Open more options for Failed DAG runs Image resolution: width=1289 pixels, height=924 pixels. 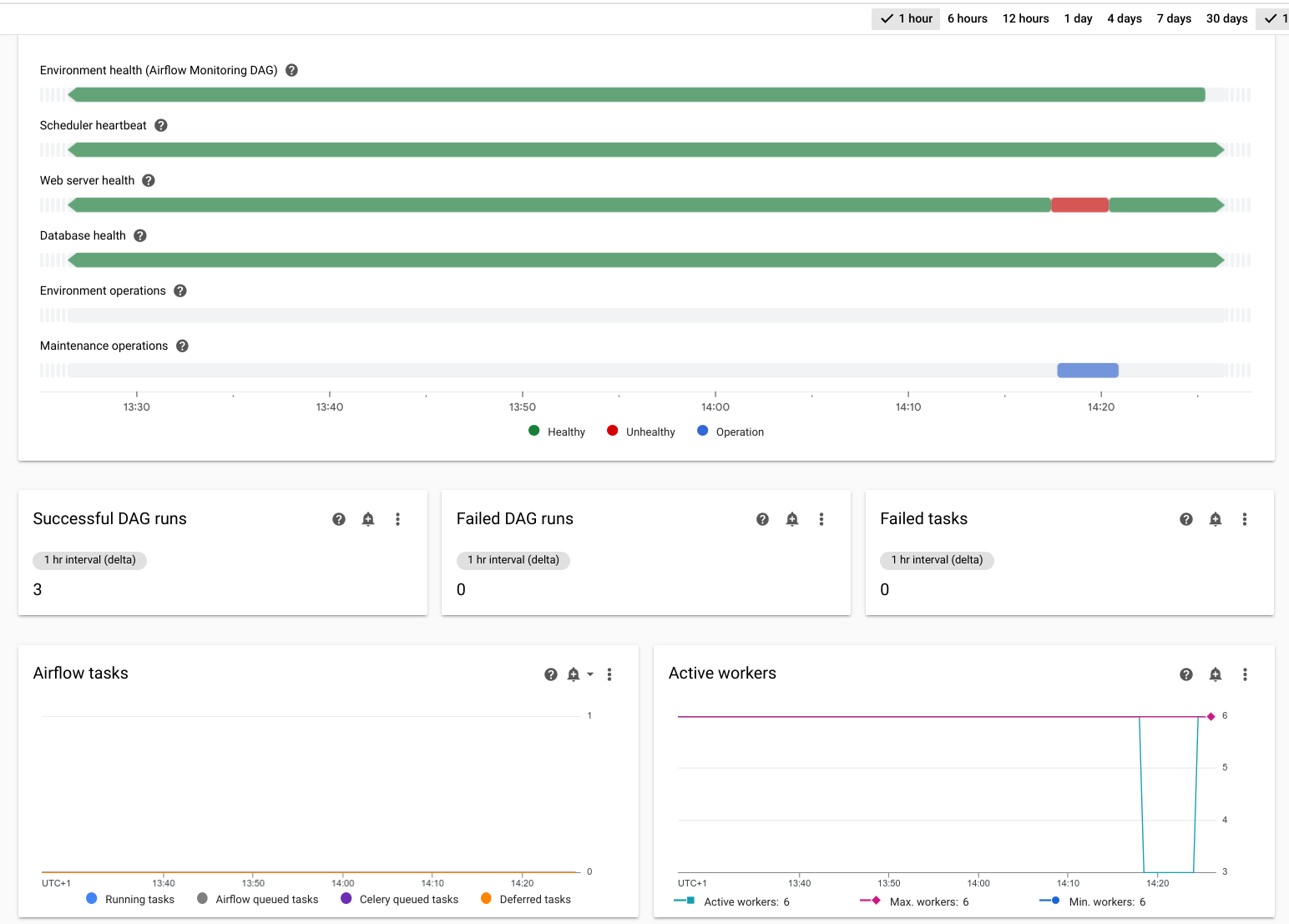click(x=821, y=519)
